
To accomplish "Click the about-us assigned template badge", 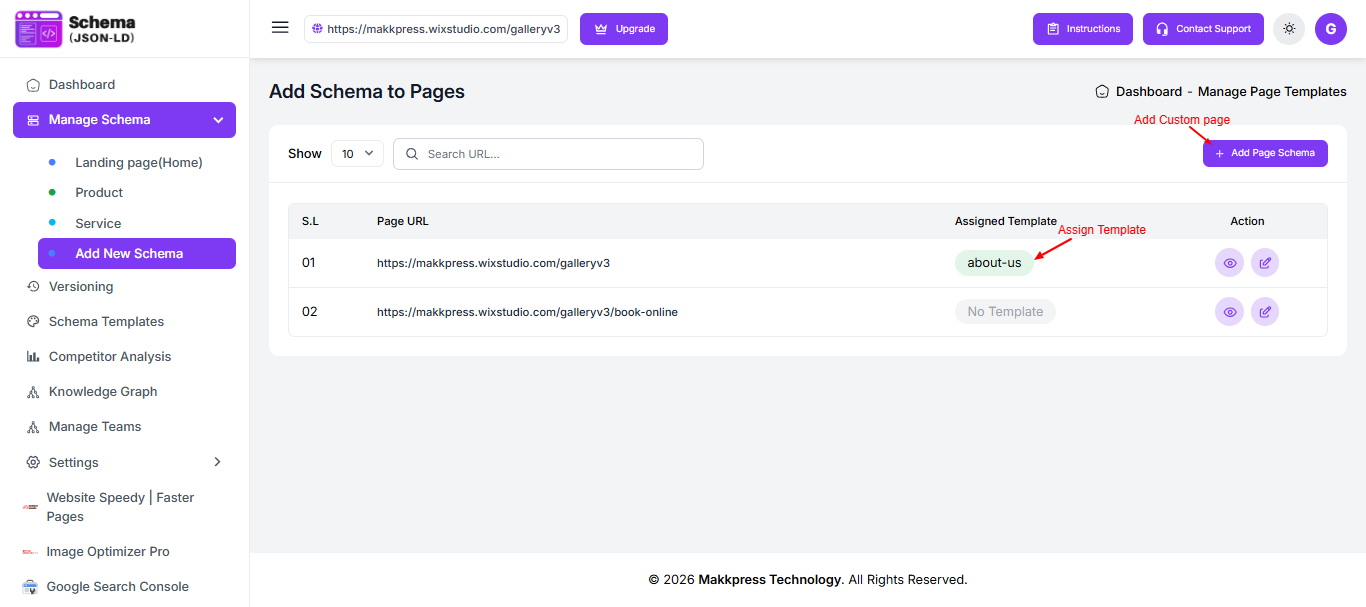I will coord(994,263).
